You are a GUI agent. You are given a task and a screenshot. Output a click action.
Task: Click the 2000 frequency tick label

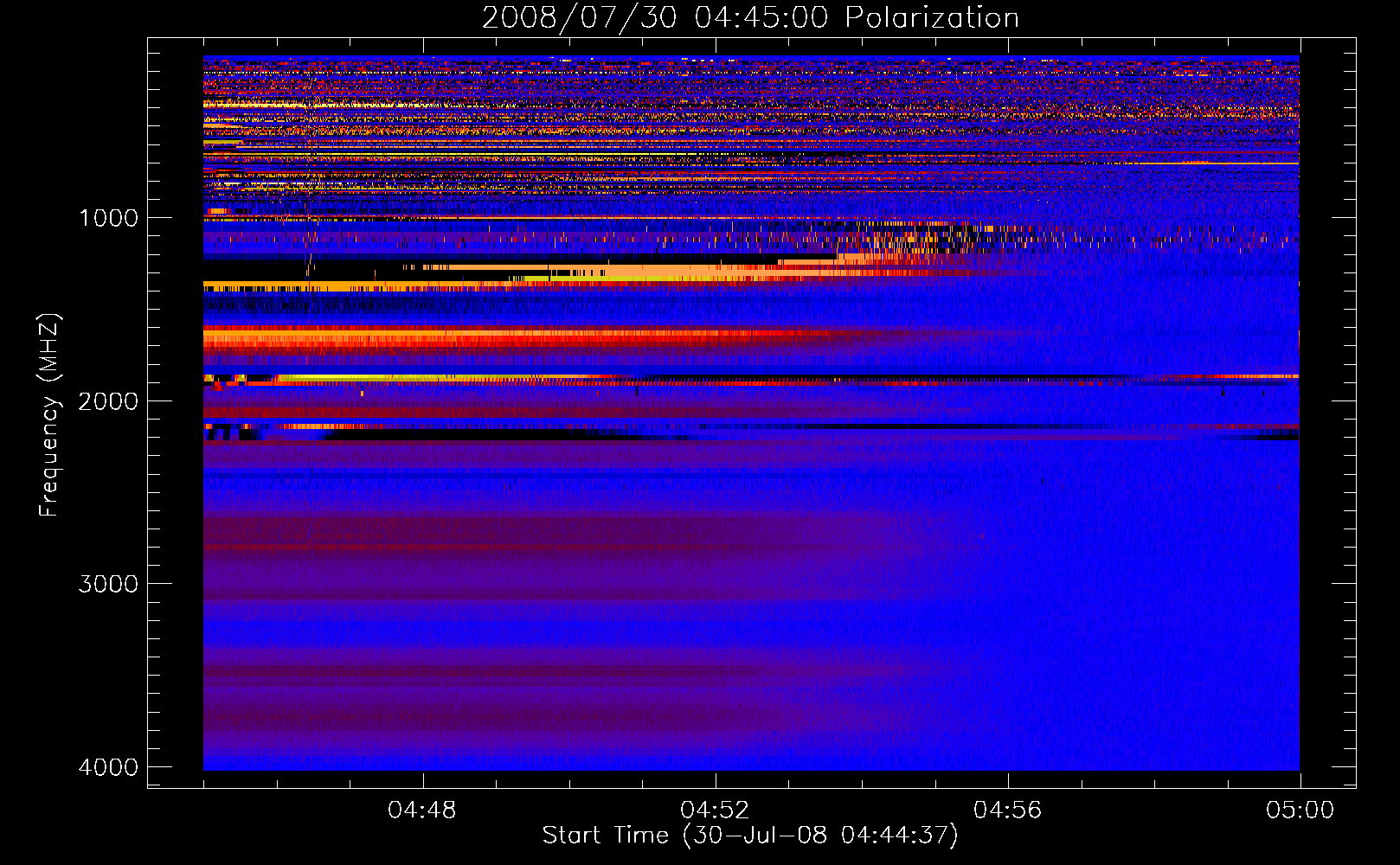[108, 401]
